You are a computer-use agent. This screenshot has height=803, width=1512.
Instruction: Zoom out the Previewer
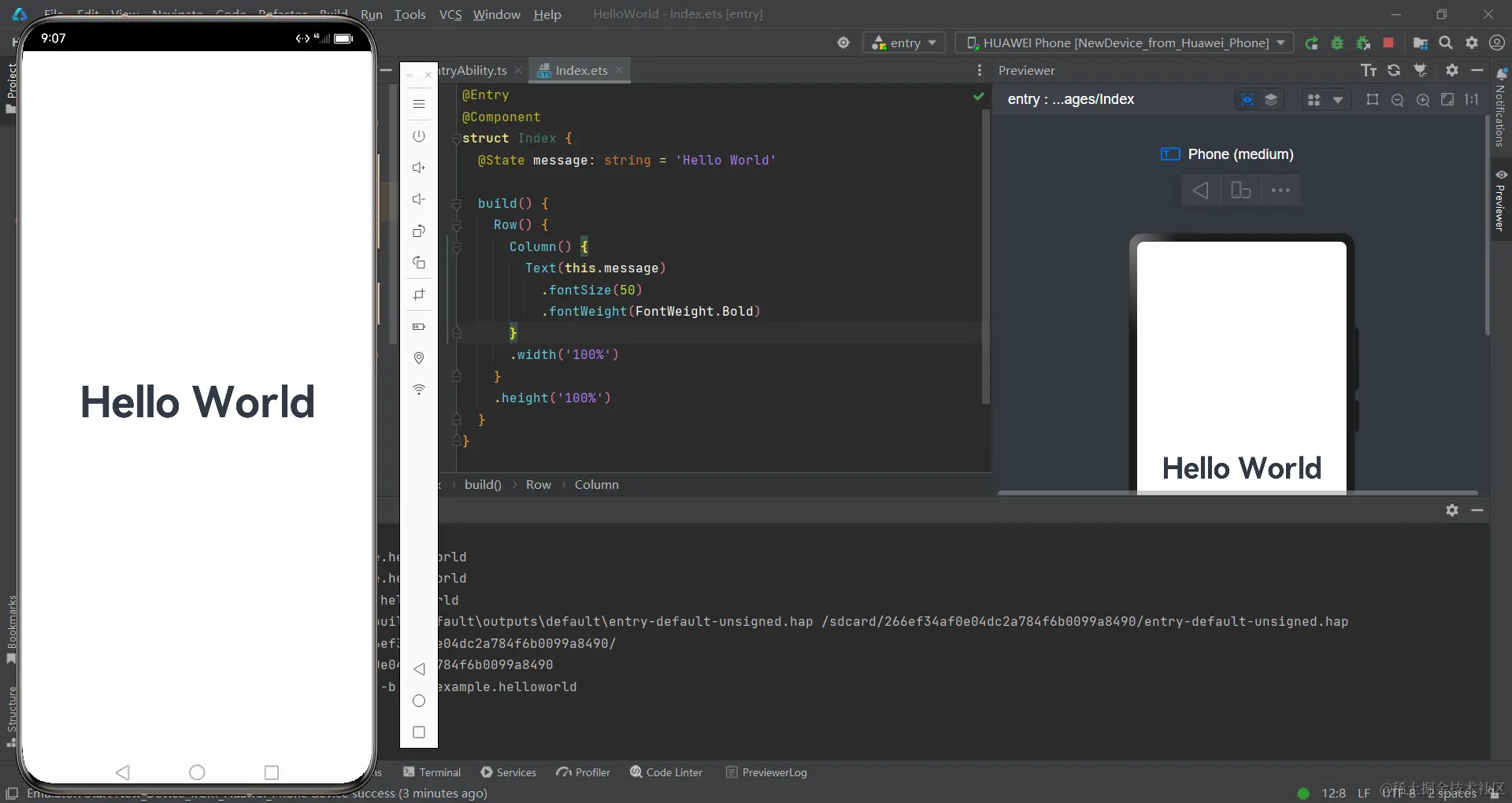point(1398,100)
